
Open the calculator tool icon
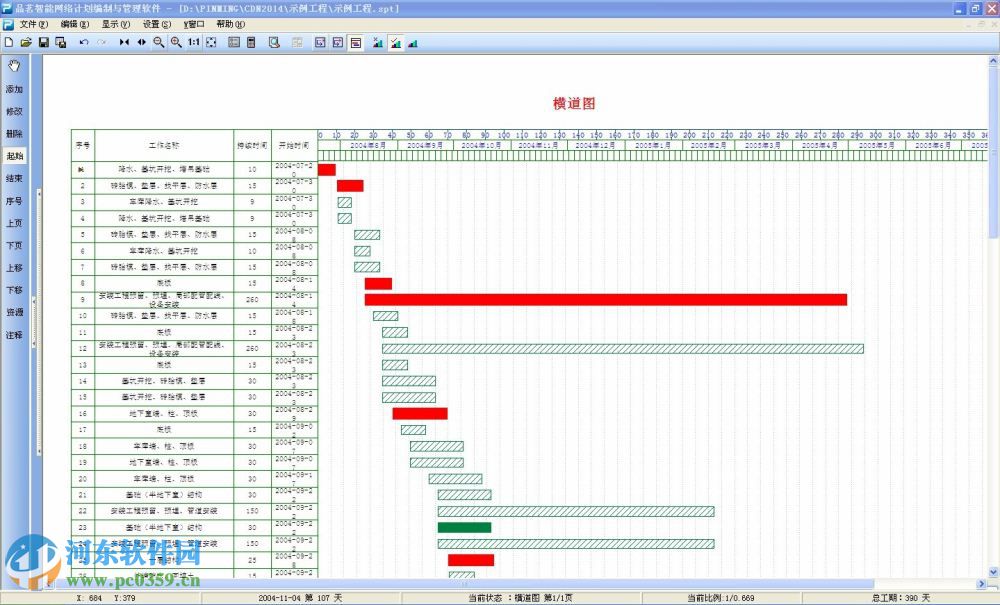click(x=251, y=43)
